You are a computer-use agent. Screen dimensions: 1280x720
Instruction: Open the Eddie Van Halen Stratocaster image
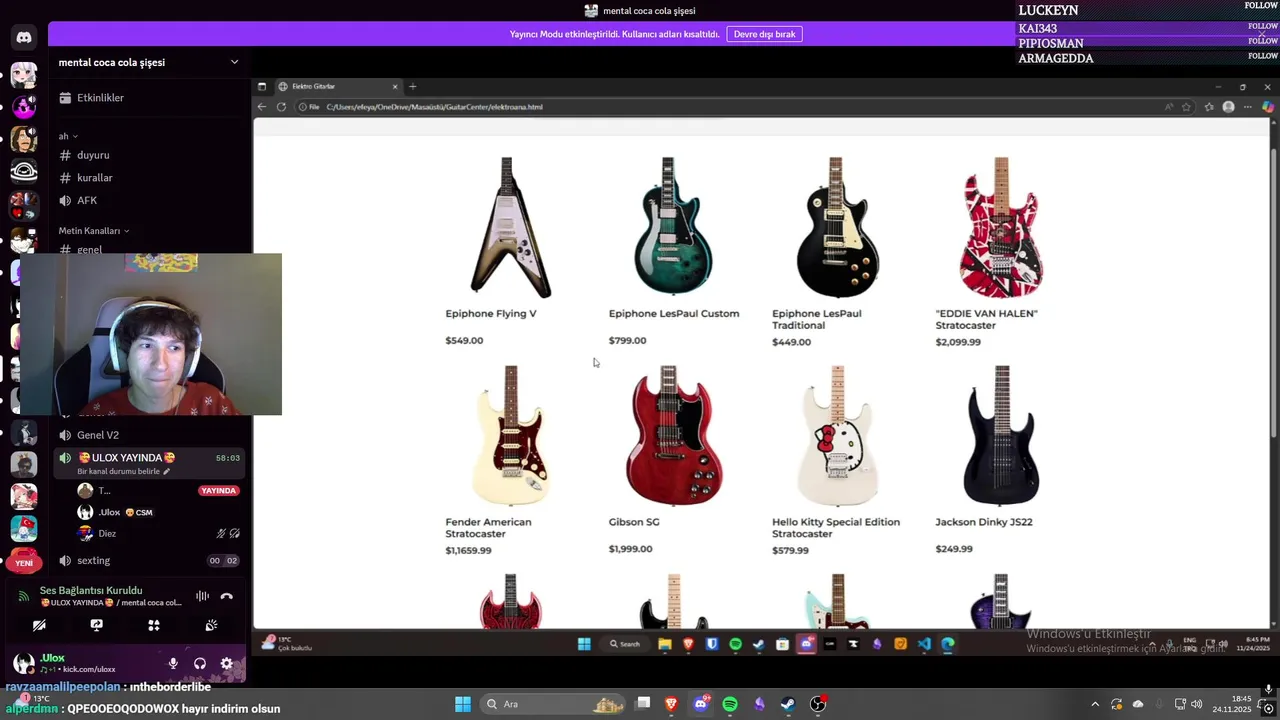[1000, 227]
